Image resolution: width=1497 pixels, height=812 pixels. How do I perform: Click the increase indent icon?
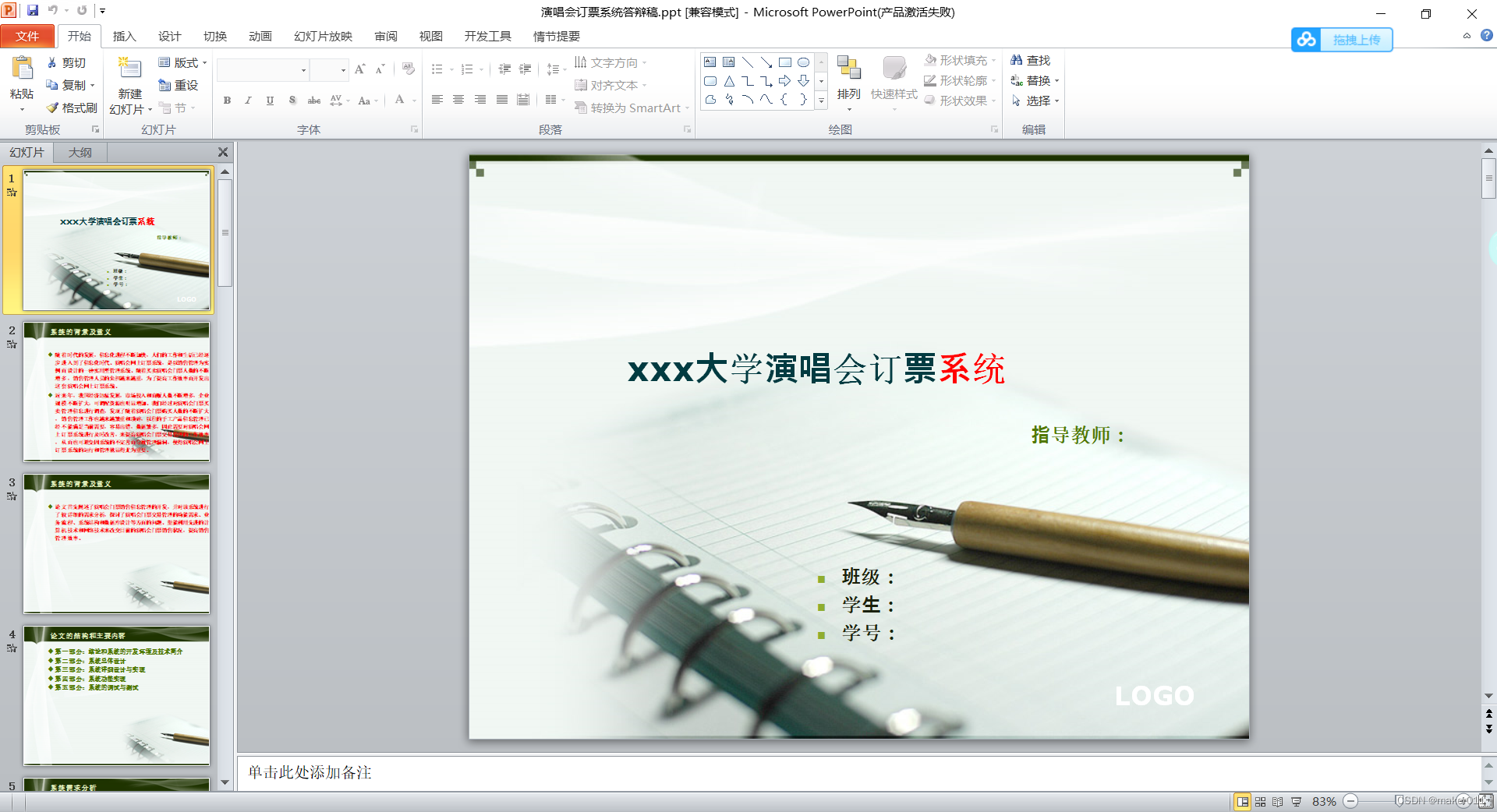point(525,69)
